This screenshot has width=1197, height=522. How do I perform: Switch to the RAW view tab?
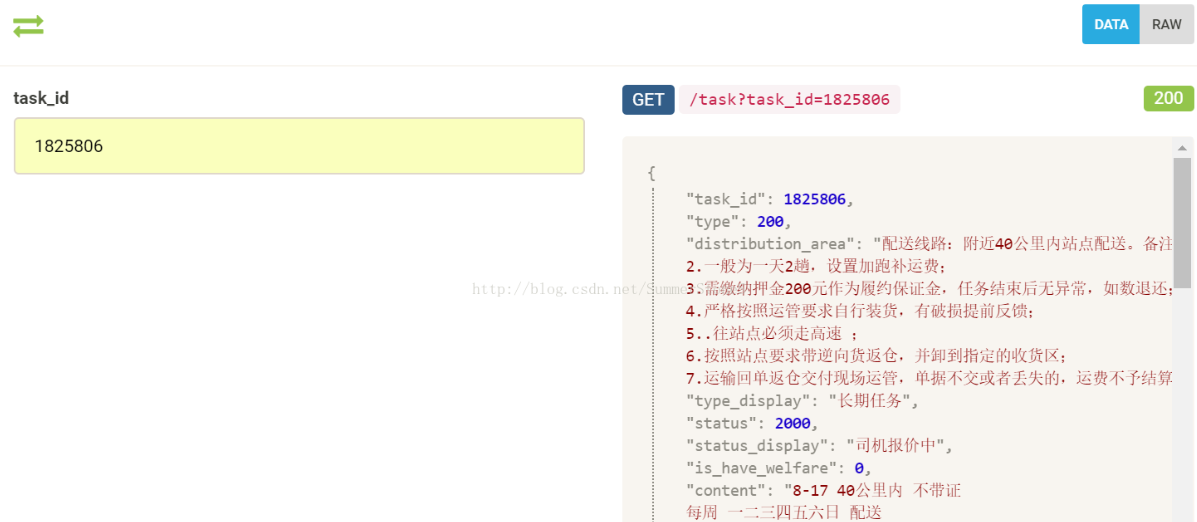point(1166,24)
